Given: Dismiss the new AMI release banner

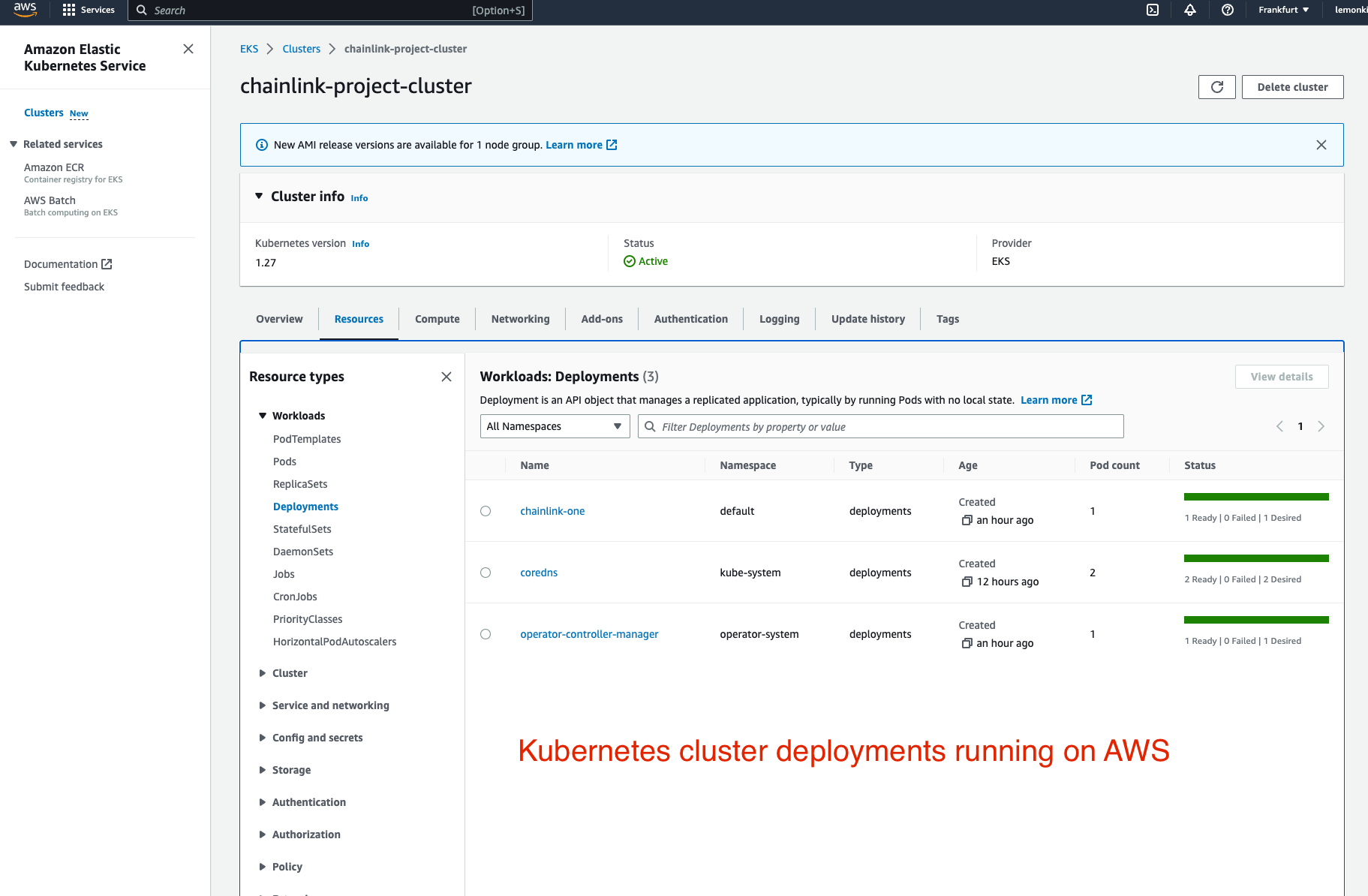Looking at the screenshot, I should click(x=1321, y=145).
